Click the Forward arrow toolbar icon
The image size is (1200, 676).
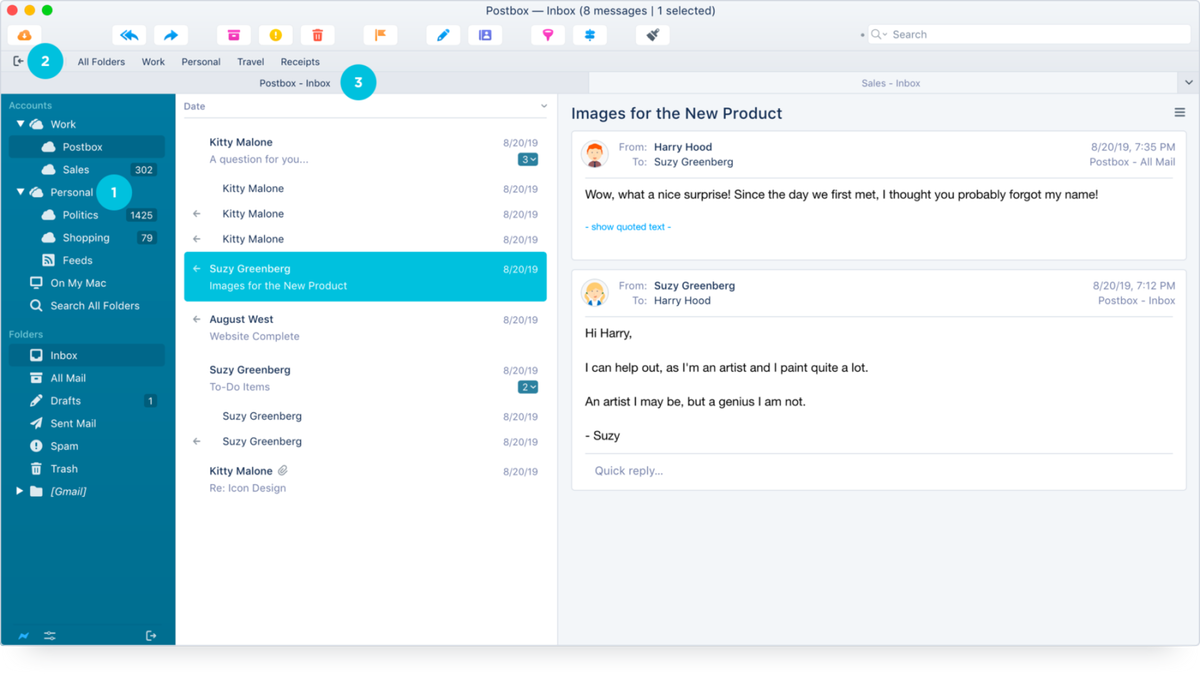pos(171,35)
